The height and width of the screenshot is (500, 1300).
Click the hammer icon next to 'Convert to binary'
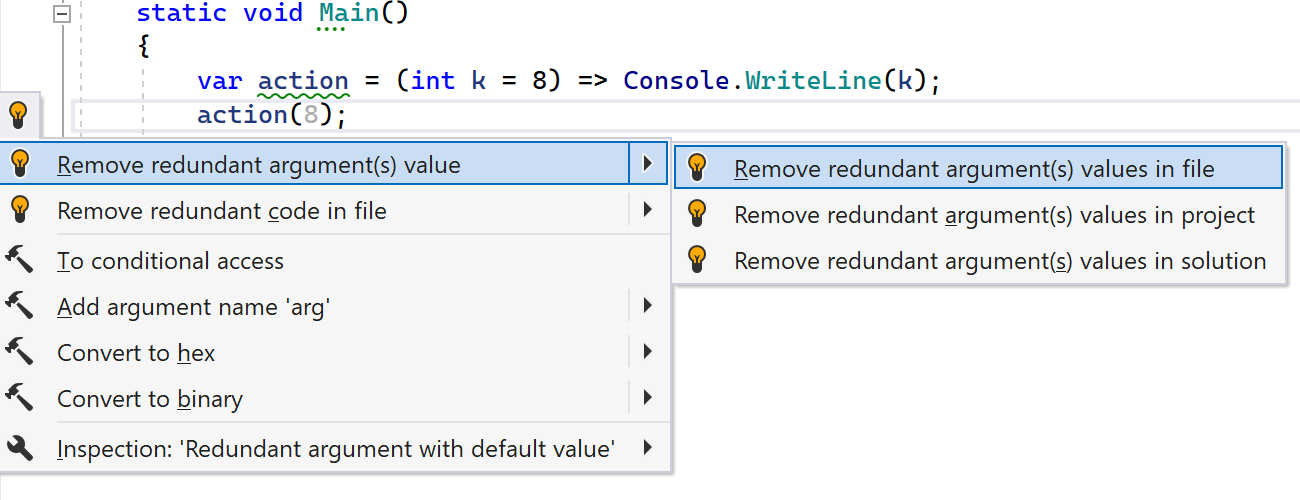[19, 399]
